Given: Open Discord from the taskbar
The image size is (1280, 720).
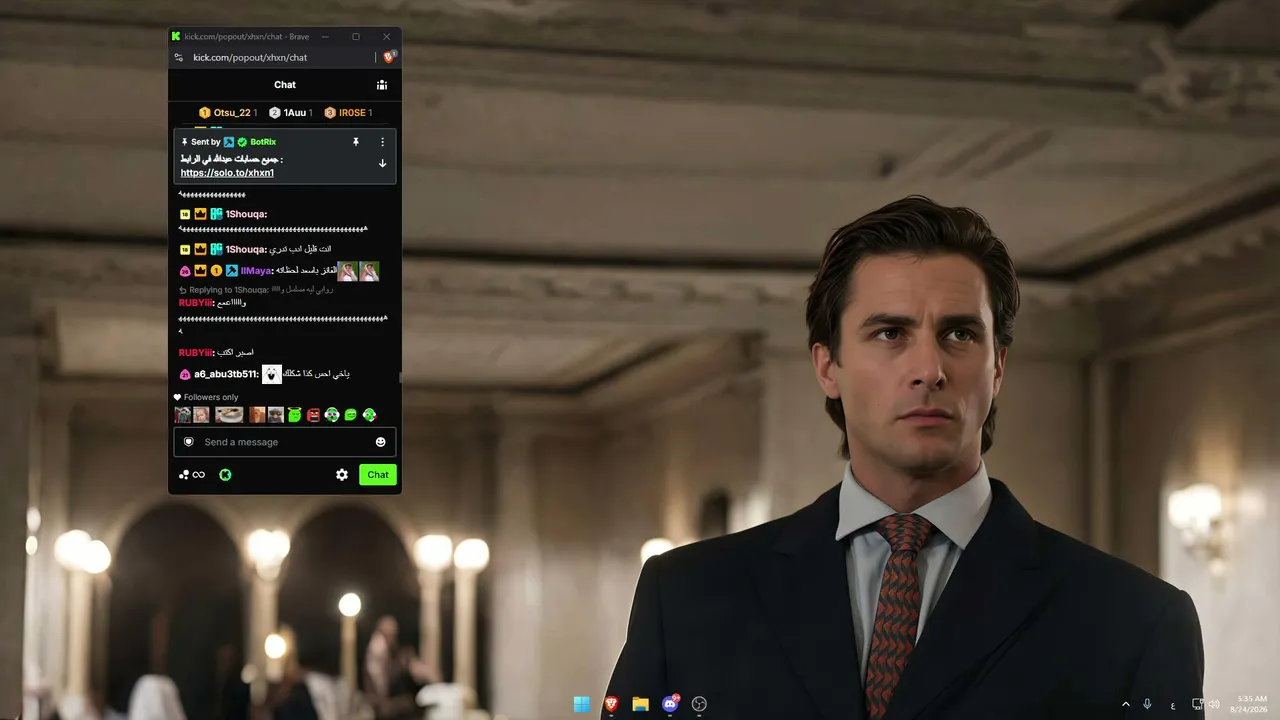Looking at the screenshot, I should click(670, 704).
